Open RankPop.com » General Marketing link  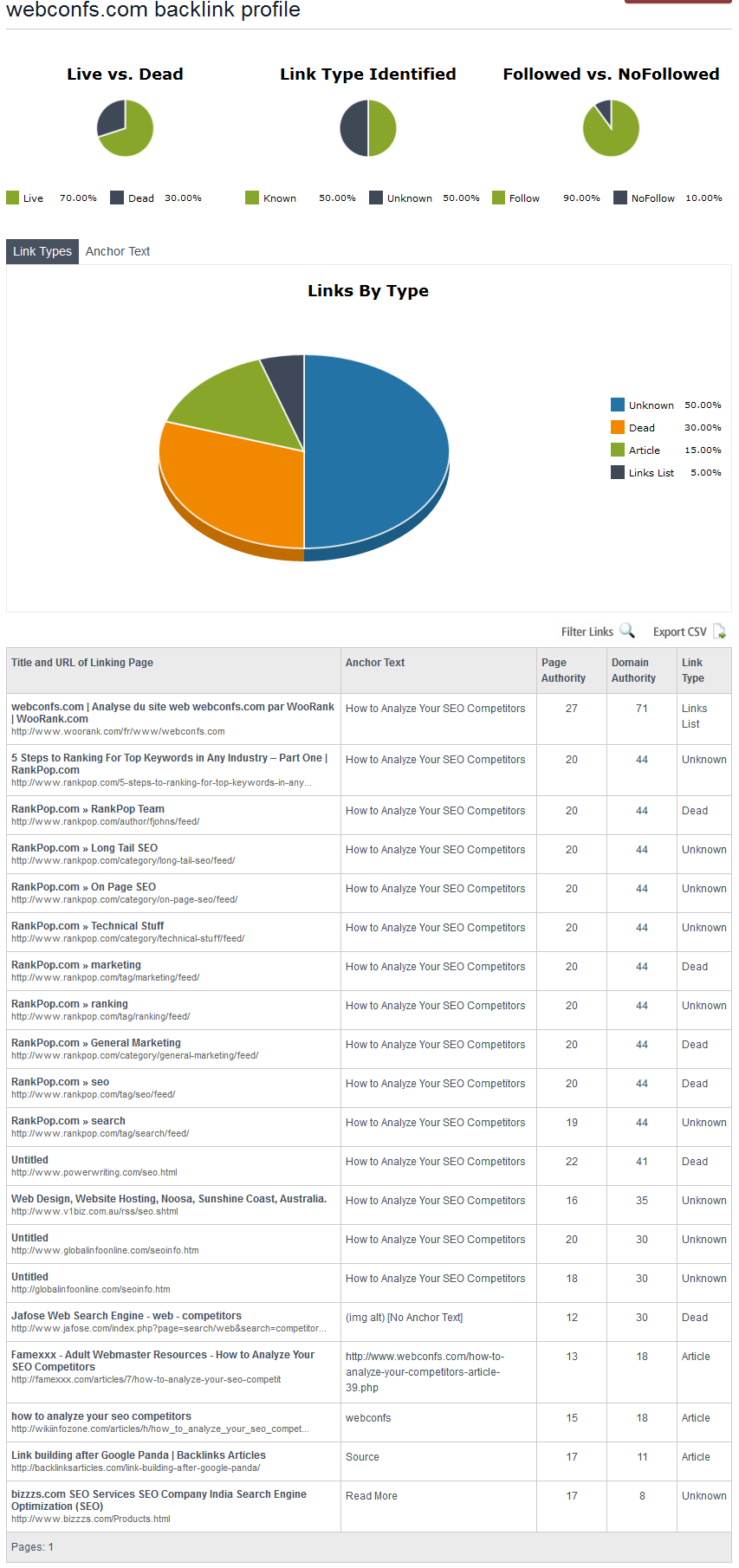tap(96, 1043)
